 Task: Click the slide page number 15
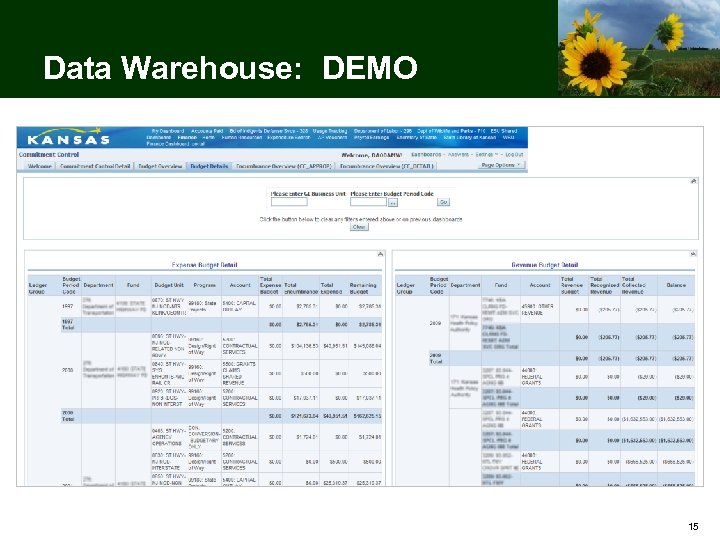coord(693,527)
